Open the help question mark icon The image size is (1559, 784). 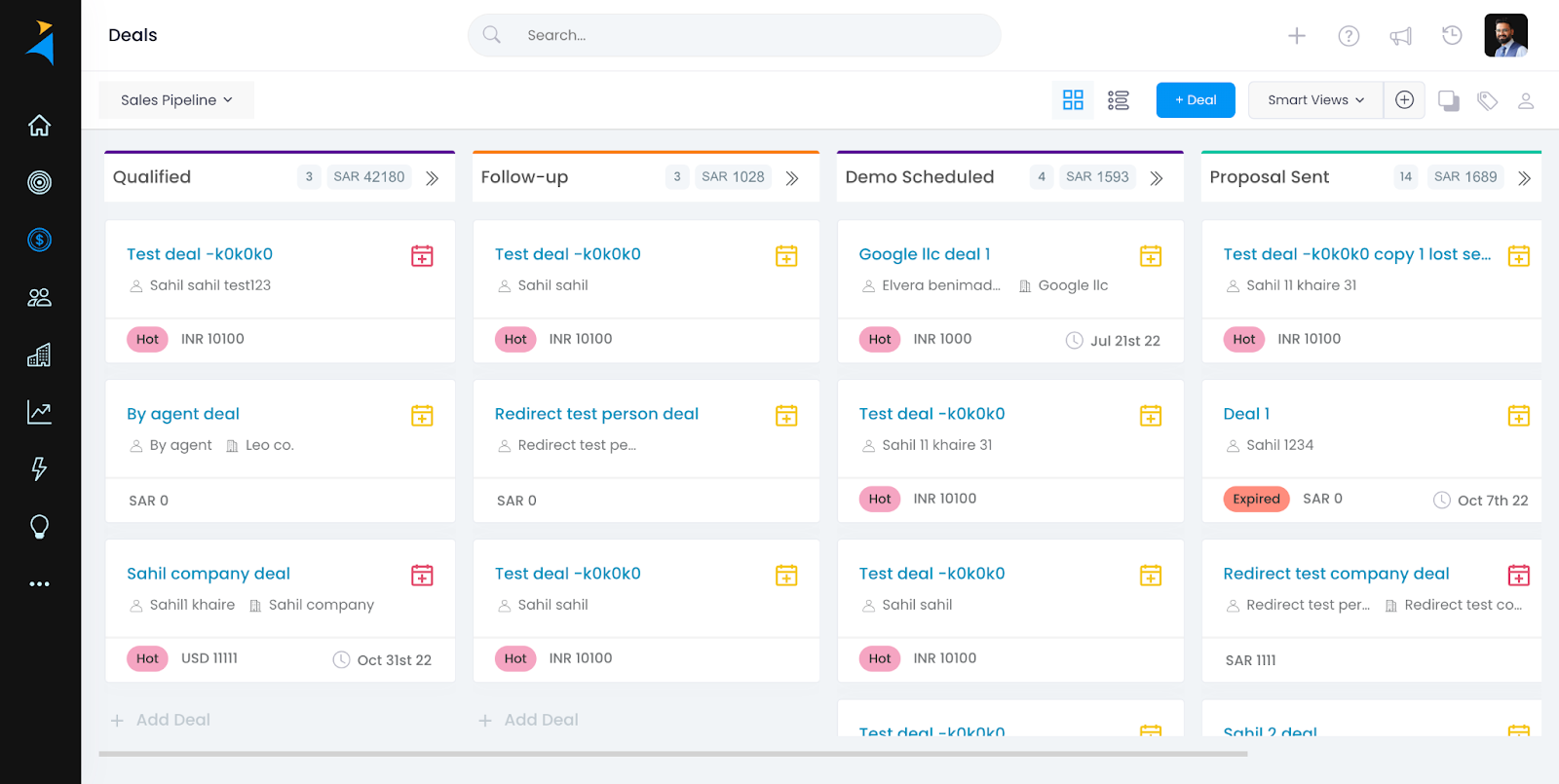tap(1349, 36)
